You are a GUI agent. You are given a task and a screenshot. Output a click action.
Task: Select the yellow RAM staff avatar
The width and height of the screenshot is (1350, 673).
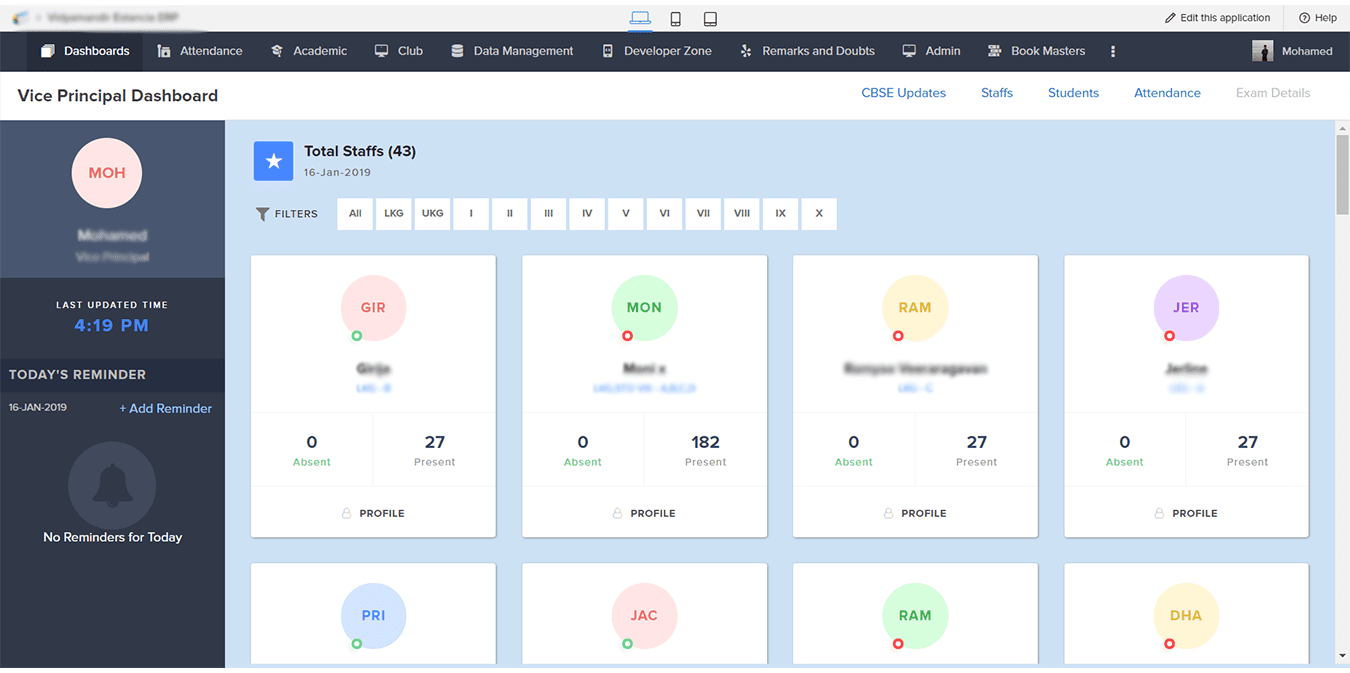coord(915,308)
